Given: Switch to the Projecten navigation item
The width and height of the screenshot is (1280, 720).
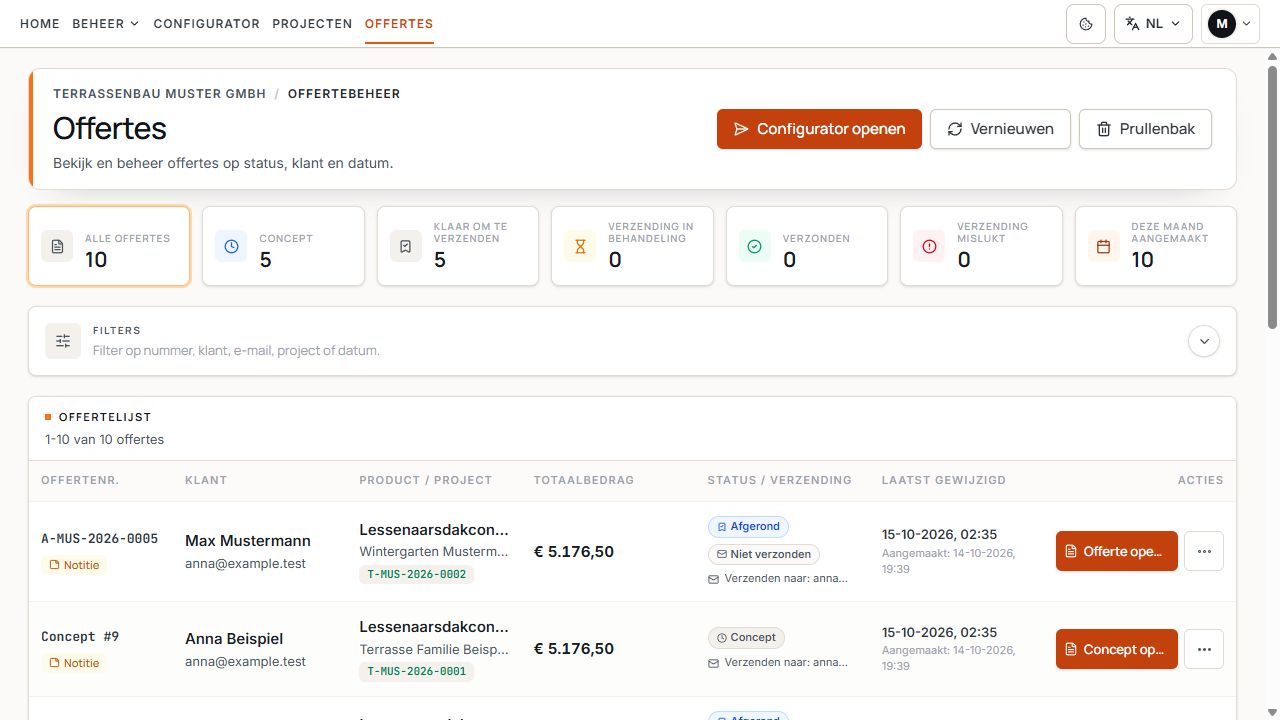Looking at the screenshot, I should tap(312, 24).
